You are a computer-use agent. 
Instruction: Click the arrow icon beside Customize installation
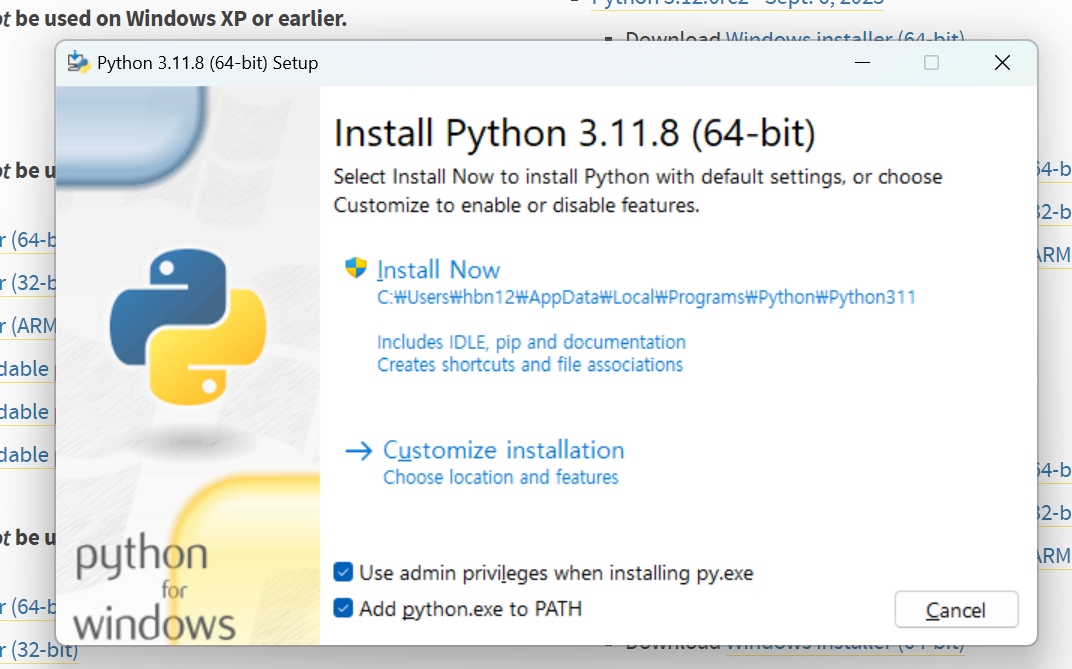click(x=358, y=451)
